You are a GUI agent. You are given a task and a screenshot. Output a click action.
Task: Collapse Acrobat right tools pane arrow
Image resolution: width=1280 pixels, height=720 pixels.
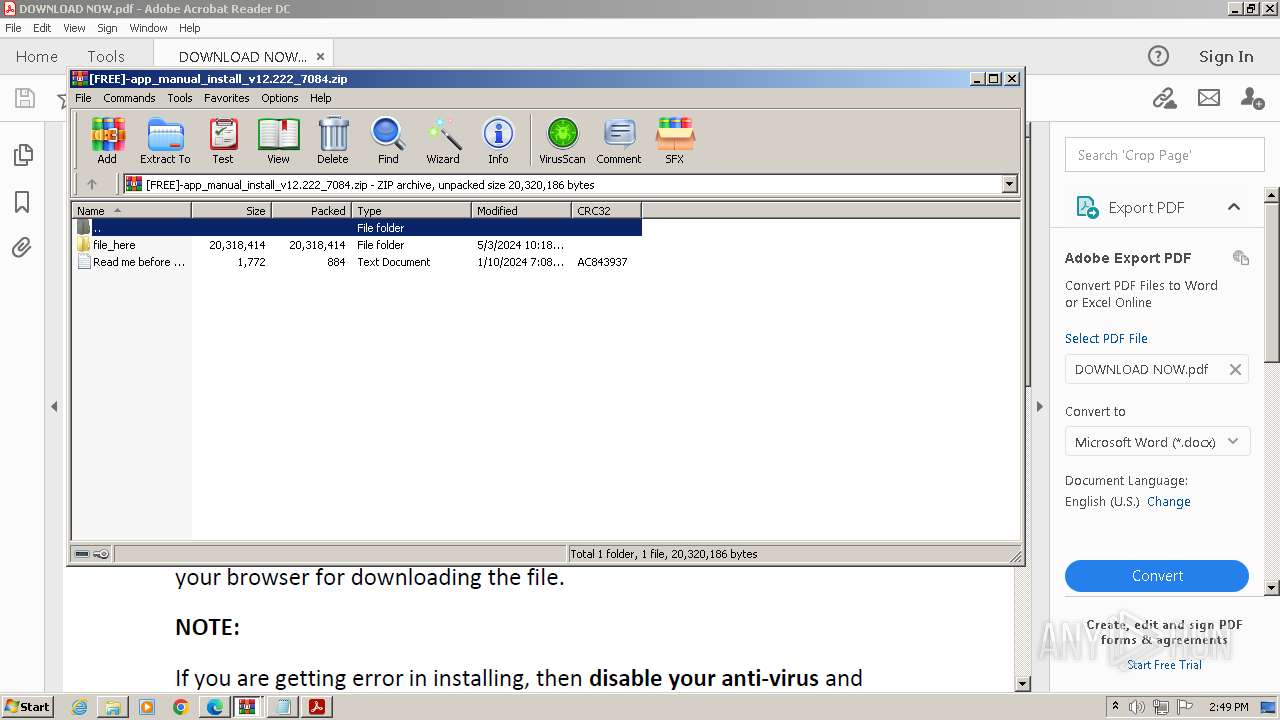tap(1039, 407)
